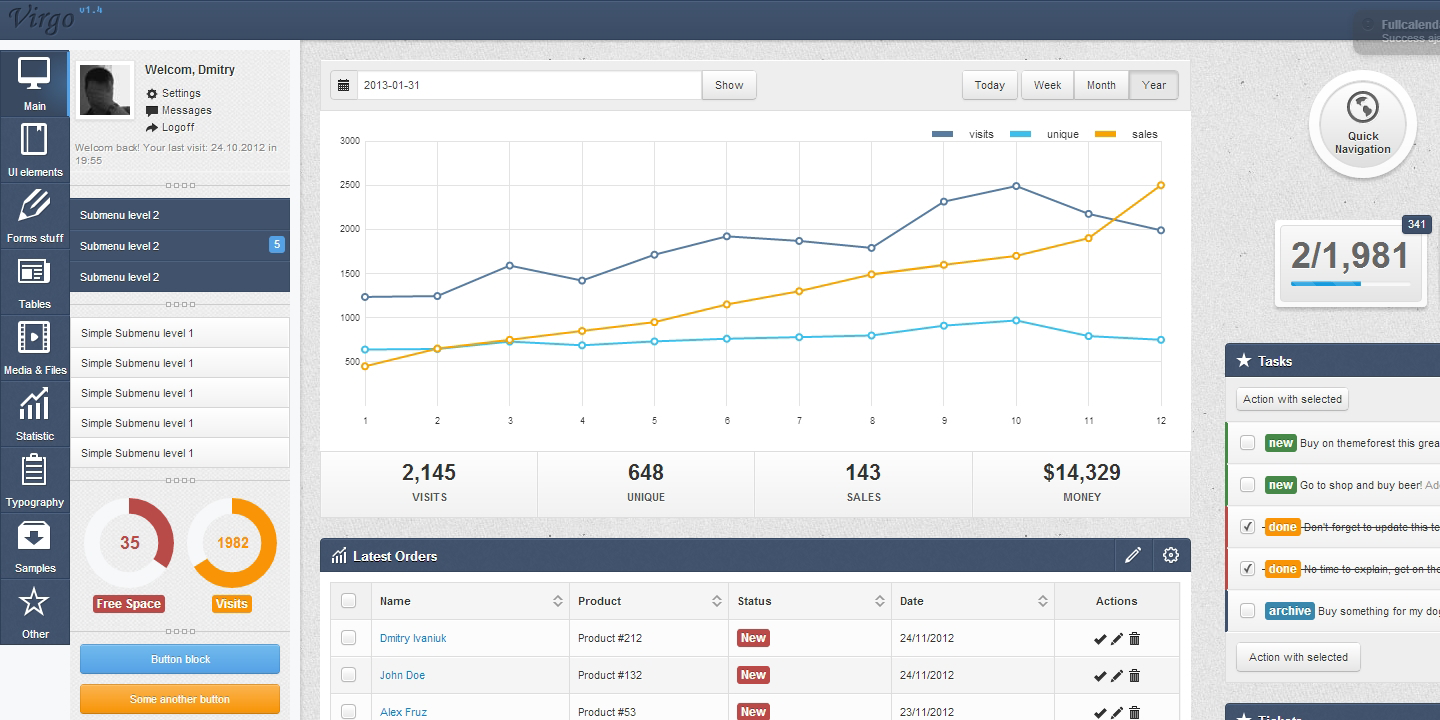
Task: Click the calendar icon beside date field
Action: click(343, 85)
